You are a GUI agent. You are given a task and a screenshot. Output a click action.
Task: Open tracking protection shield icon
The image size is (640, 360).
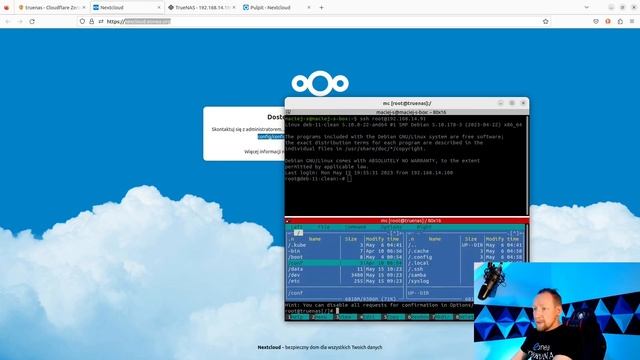(x=82, y=21)
